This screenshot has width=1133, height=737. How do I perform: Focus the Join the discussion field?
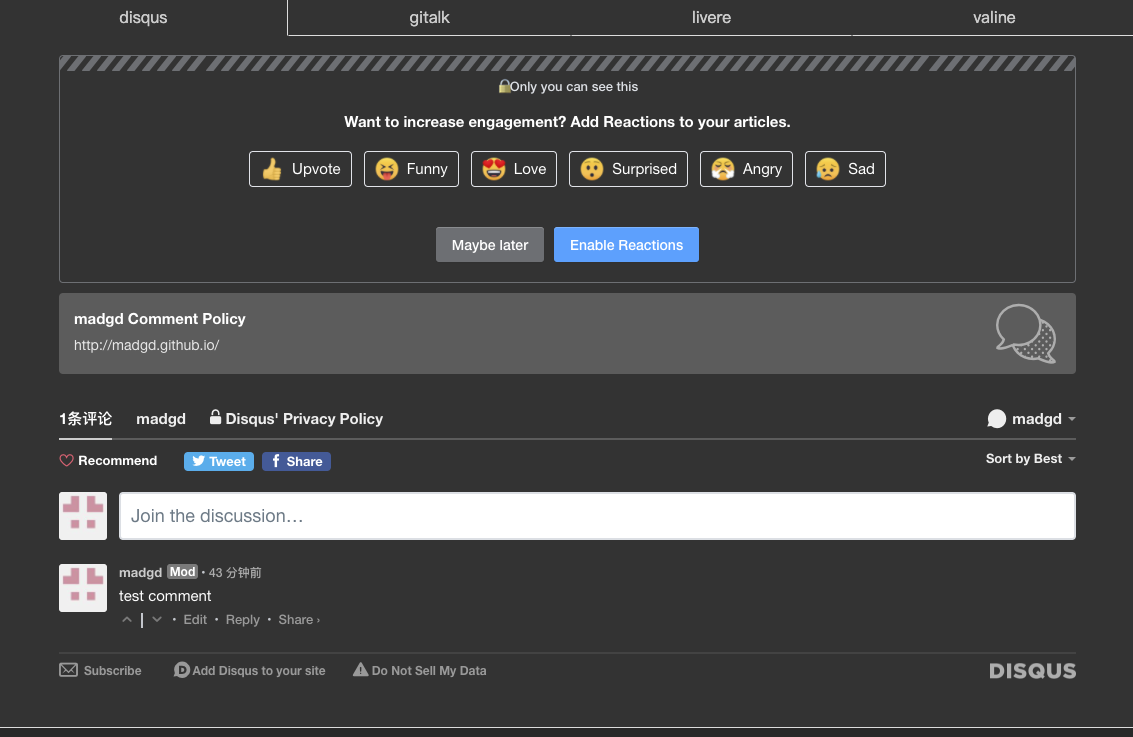coord(597,516)
